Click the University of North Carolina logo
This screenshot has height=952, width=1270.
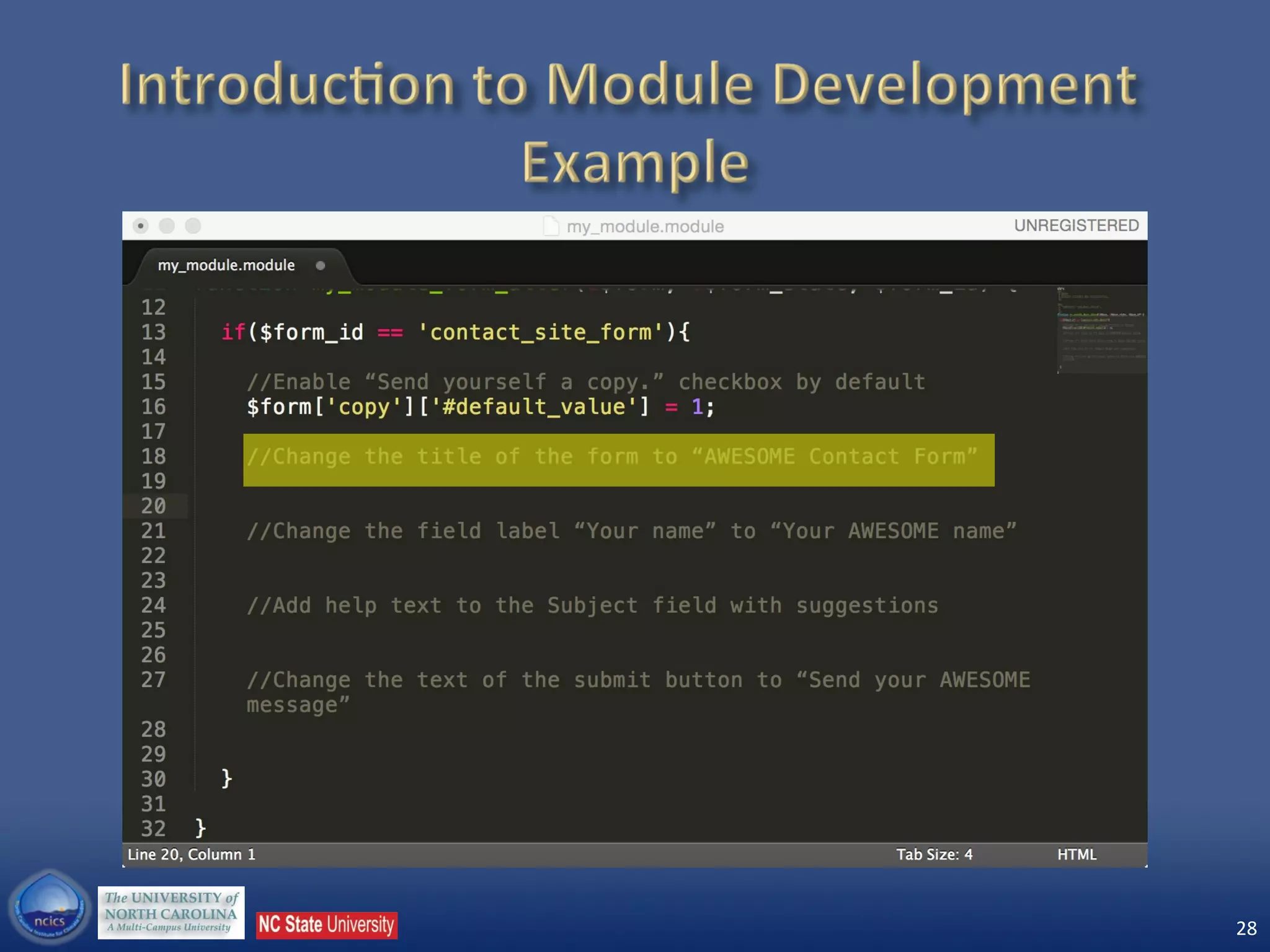click(x=171, y=912)
